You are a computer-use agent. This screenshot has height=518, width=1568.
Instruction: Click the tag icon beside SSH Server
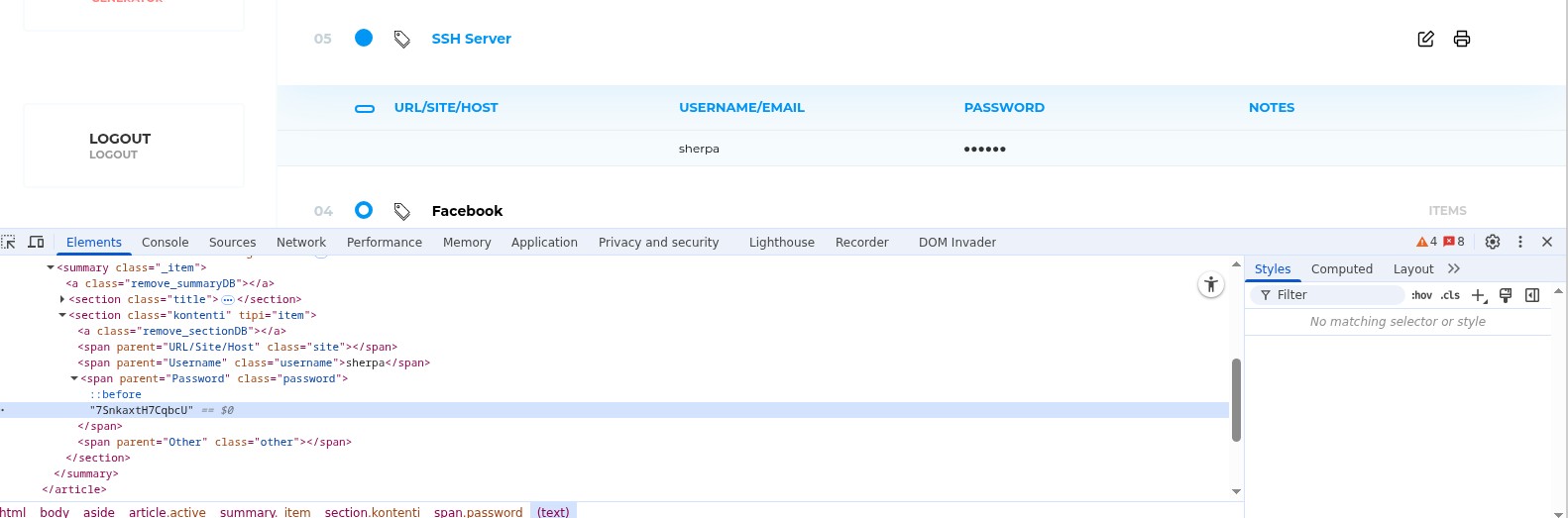(401, 39)
